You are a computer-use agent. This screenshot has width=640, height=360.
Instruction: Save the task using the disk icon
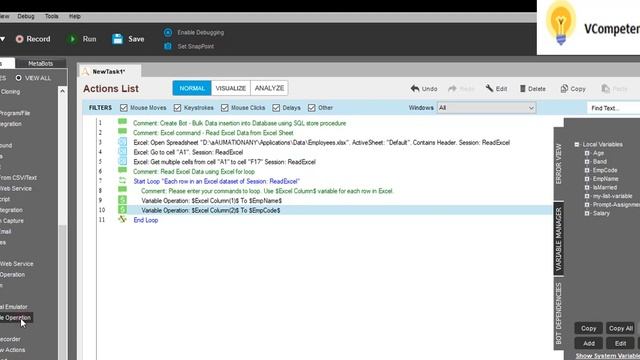click(118, 39)
